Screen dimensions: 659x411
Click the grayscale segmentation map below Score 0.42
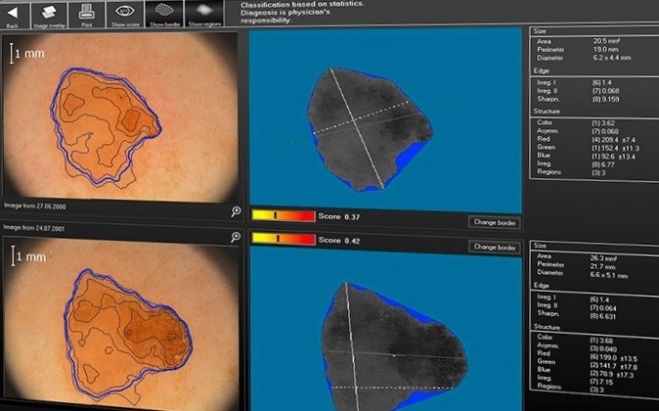point(386,329)
